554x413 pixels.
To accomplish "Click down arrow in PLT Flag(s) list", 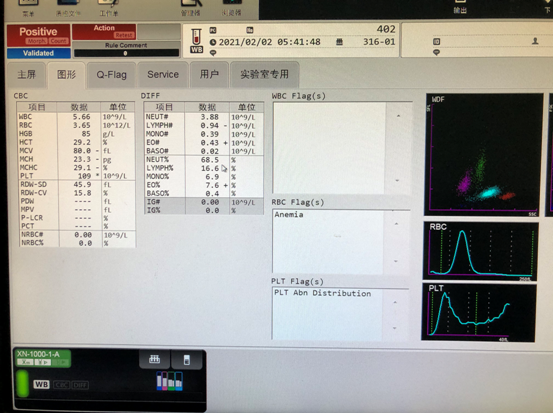I will point(395,328).
